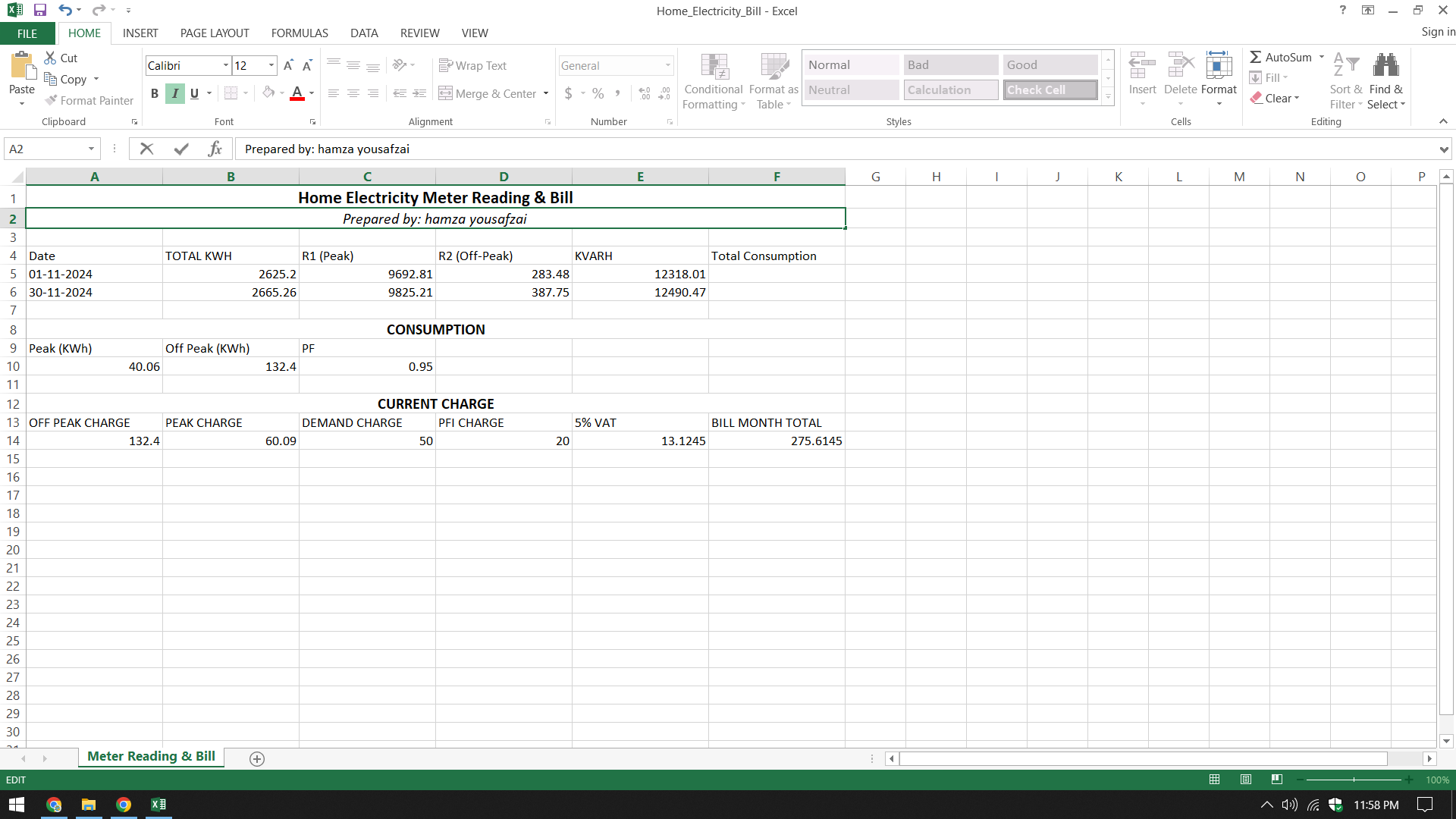Click the red Font Color swatch button

297,93
